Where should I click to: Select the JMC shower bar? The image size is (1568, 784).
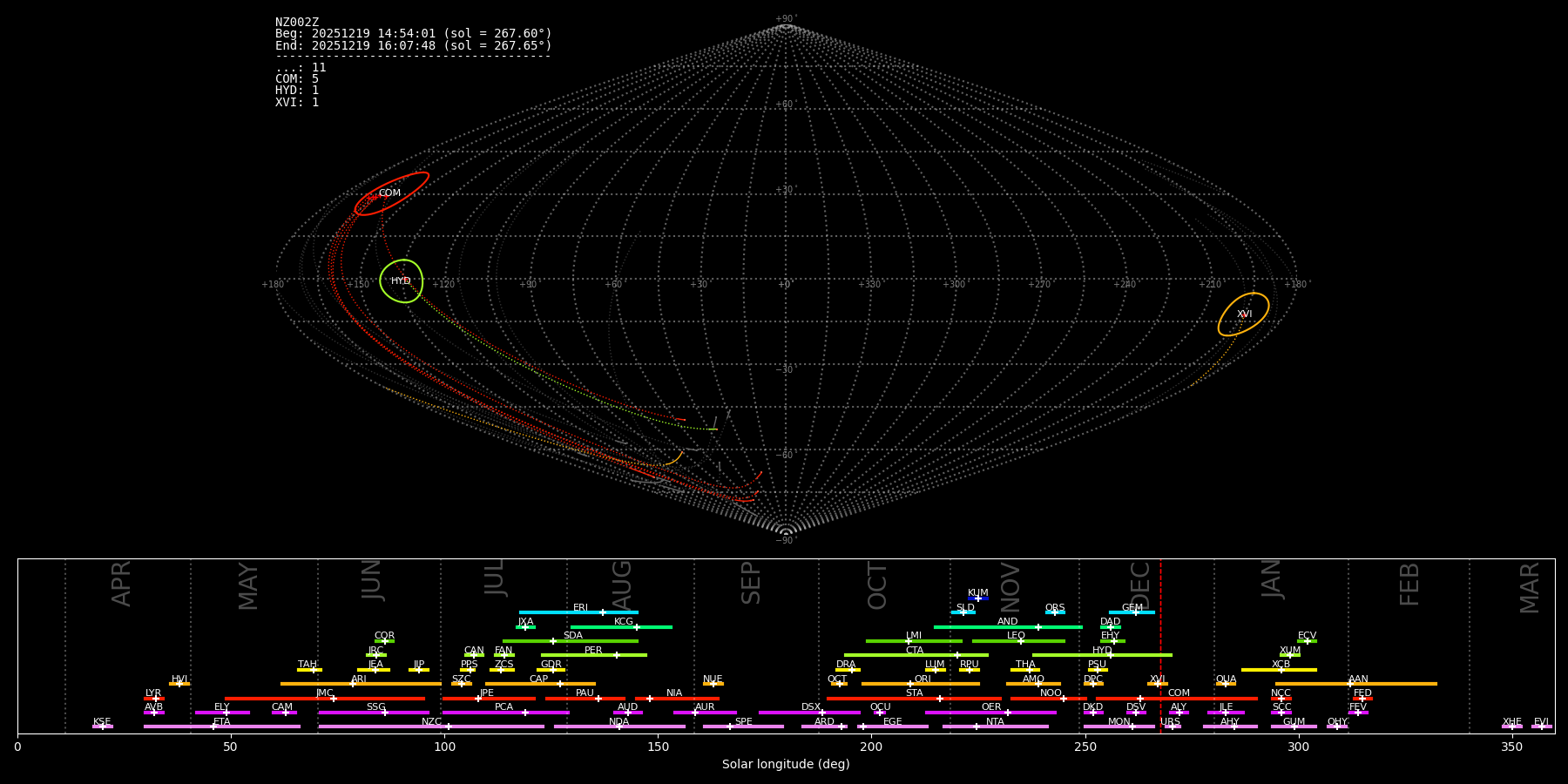(325, 699)
